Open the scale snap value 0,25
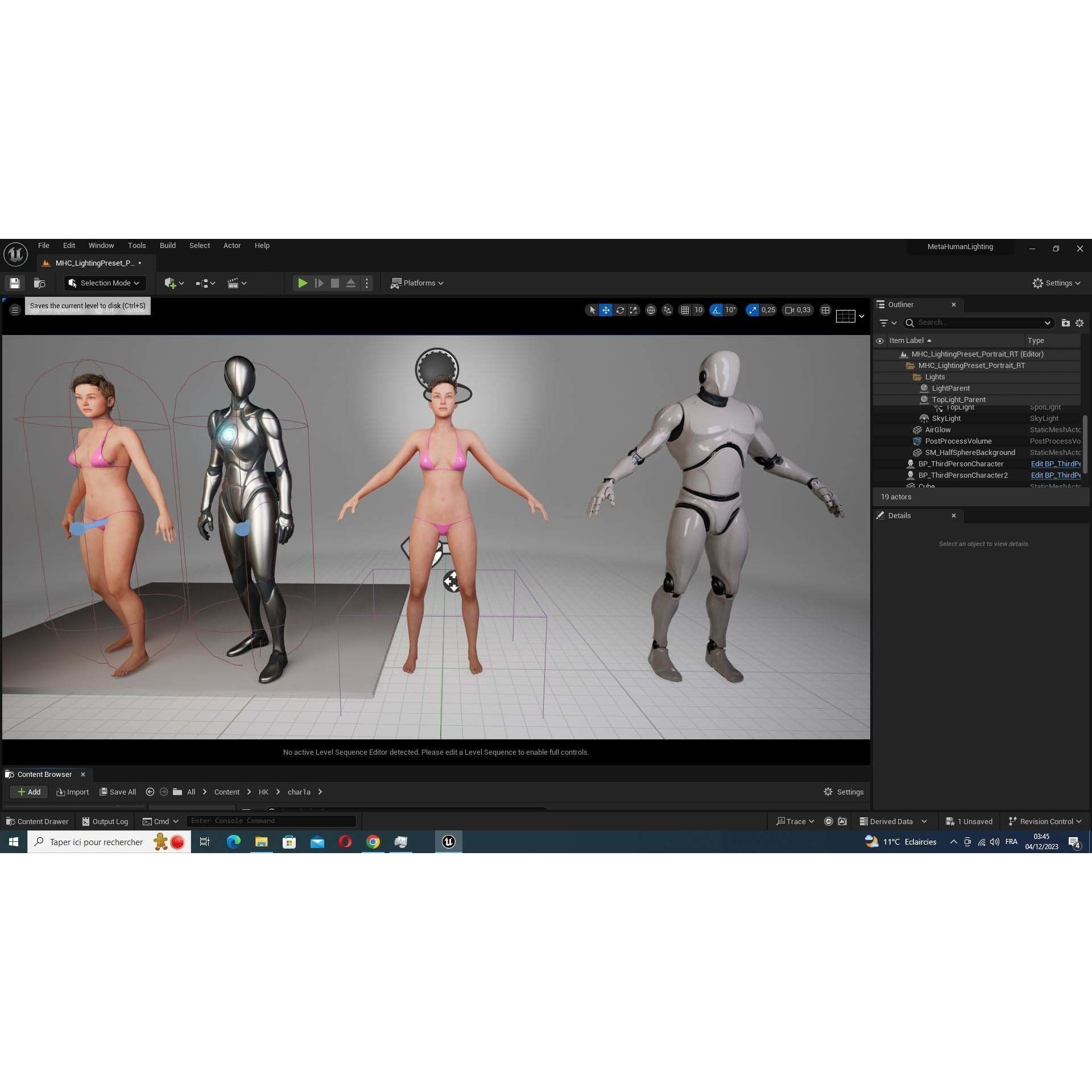 pos(768,310)
